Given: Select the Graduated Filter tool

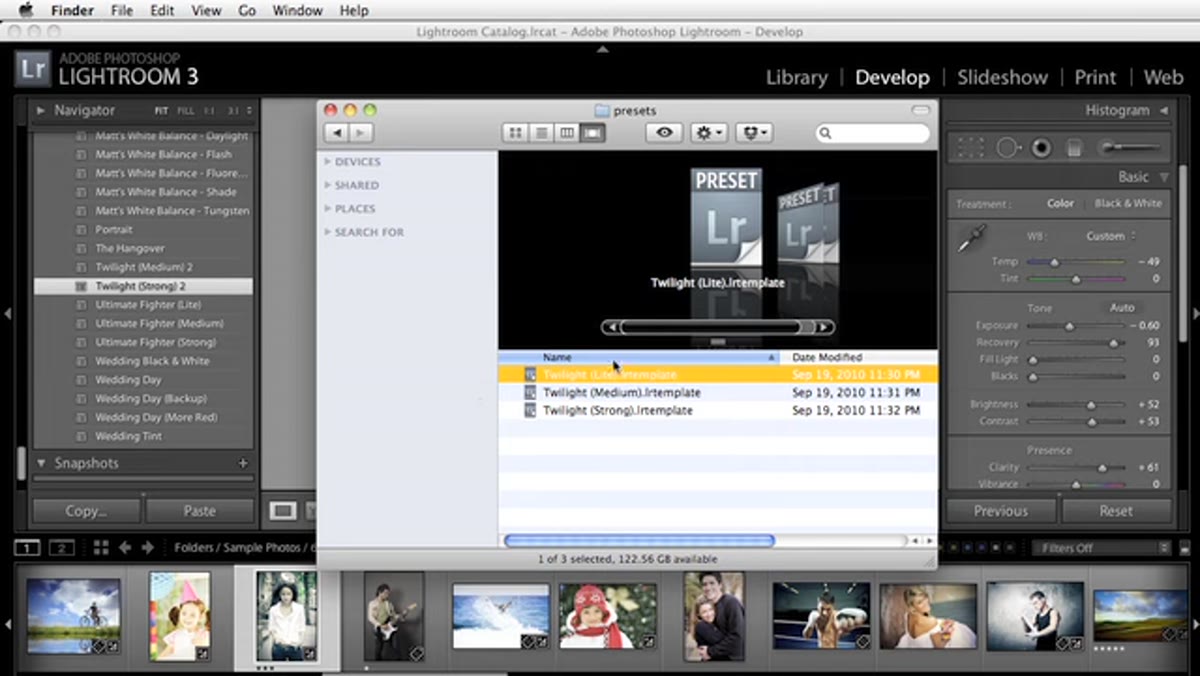Looking at the screenshot, I should [1074, 148].
